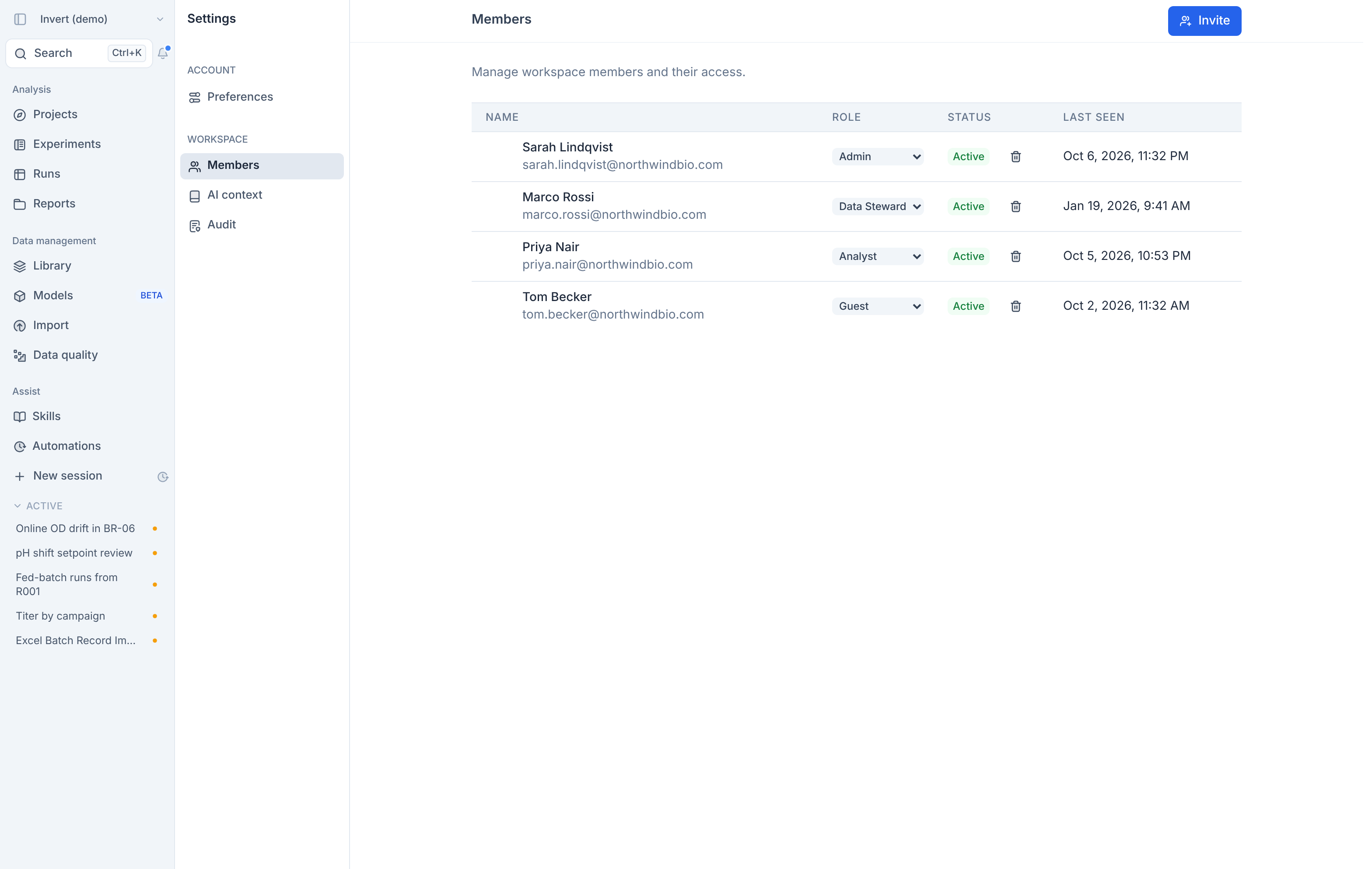
Task: Open Data quality page
Action: click(x=88, y=354)
